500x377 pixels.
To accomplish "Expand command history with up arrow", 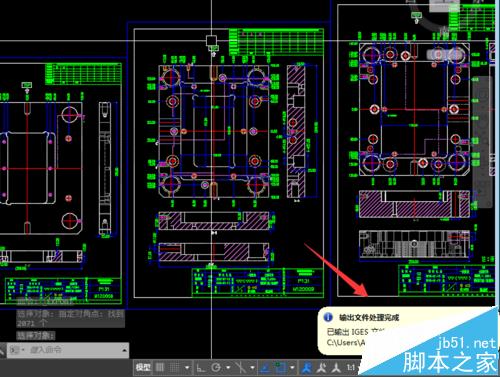I will [124, 350].
